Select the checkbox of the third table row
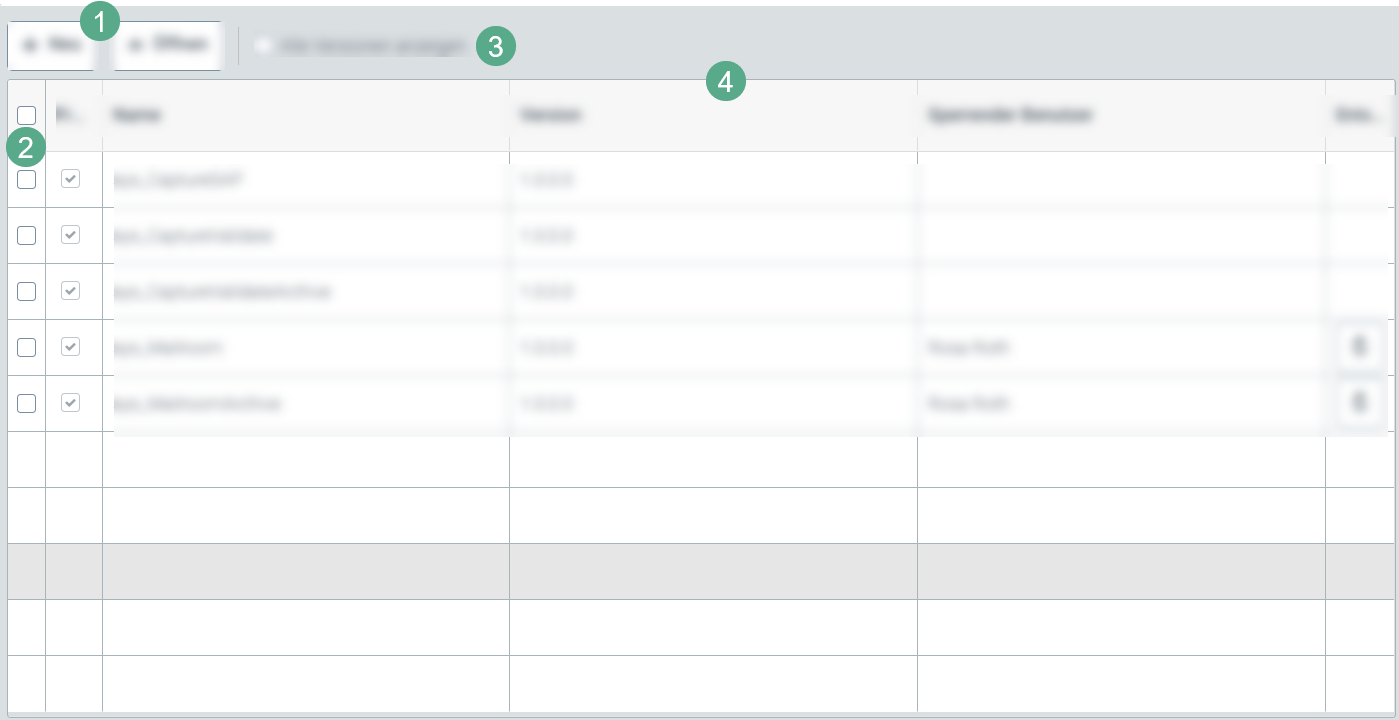The image size is (1399, 720). coord(26,291)
